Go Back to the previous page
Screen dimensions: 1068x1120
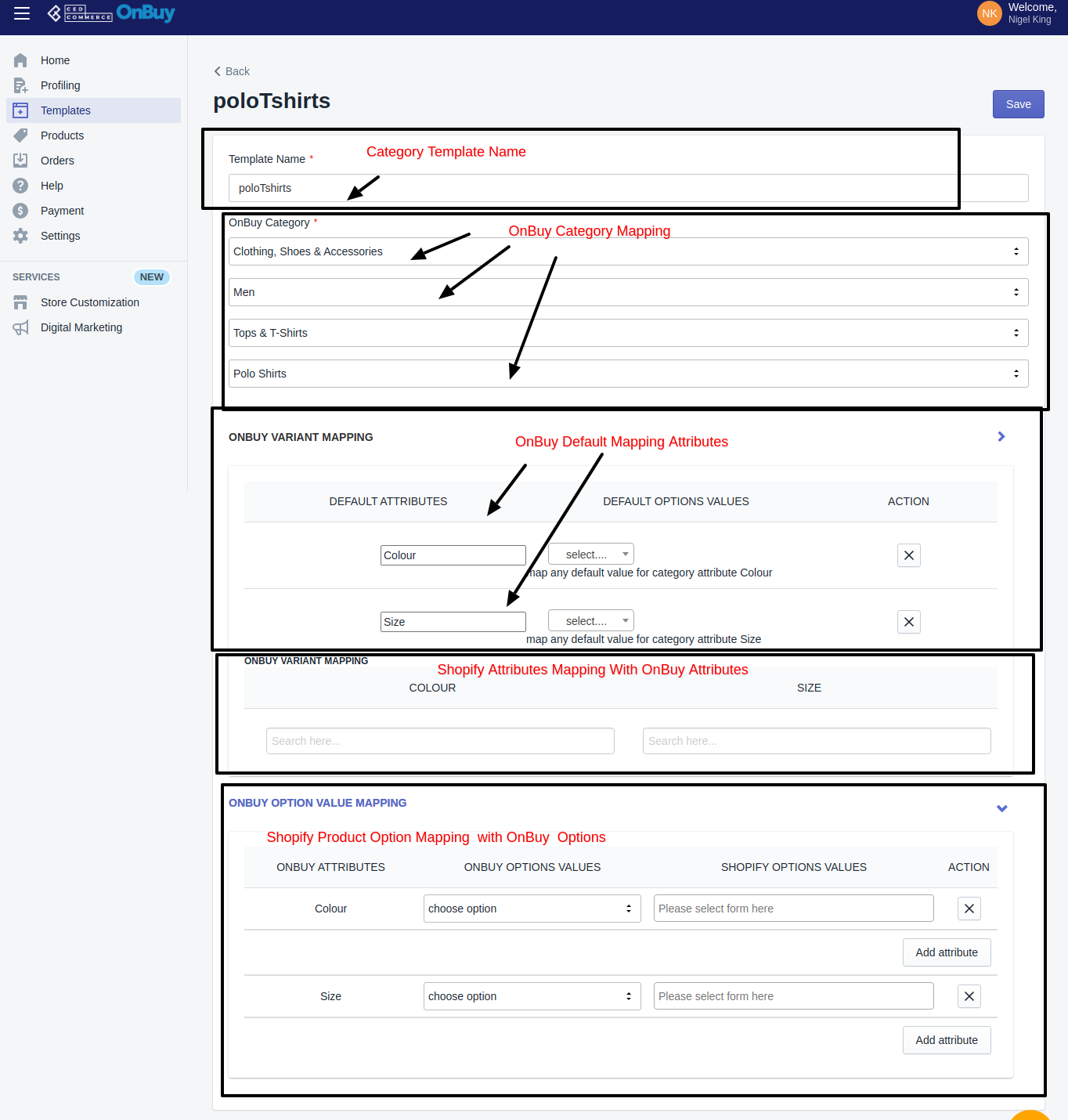click(232, 71)
